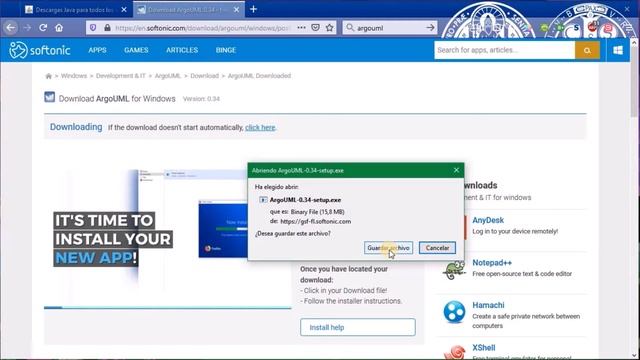Click the Notepad++ chameleon icon
The image size is (640, 360).
(x=454, y=270)
